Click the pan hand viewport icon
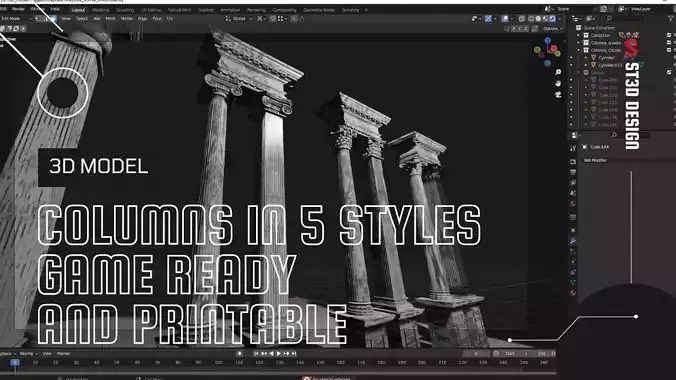 coord(558,83)
